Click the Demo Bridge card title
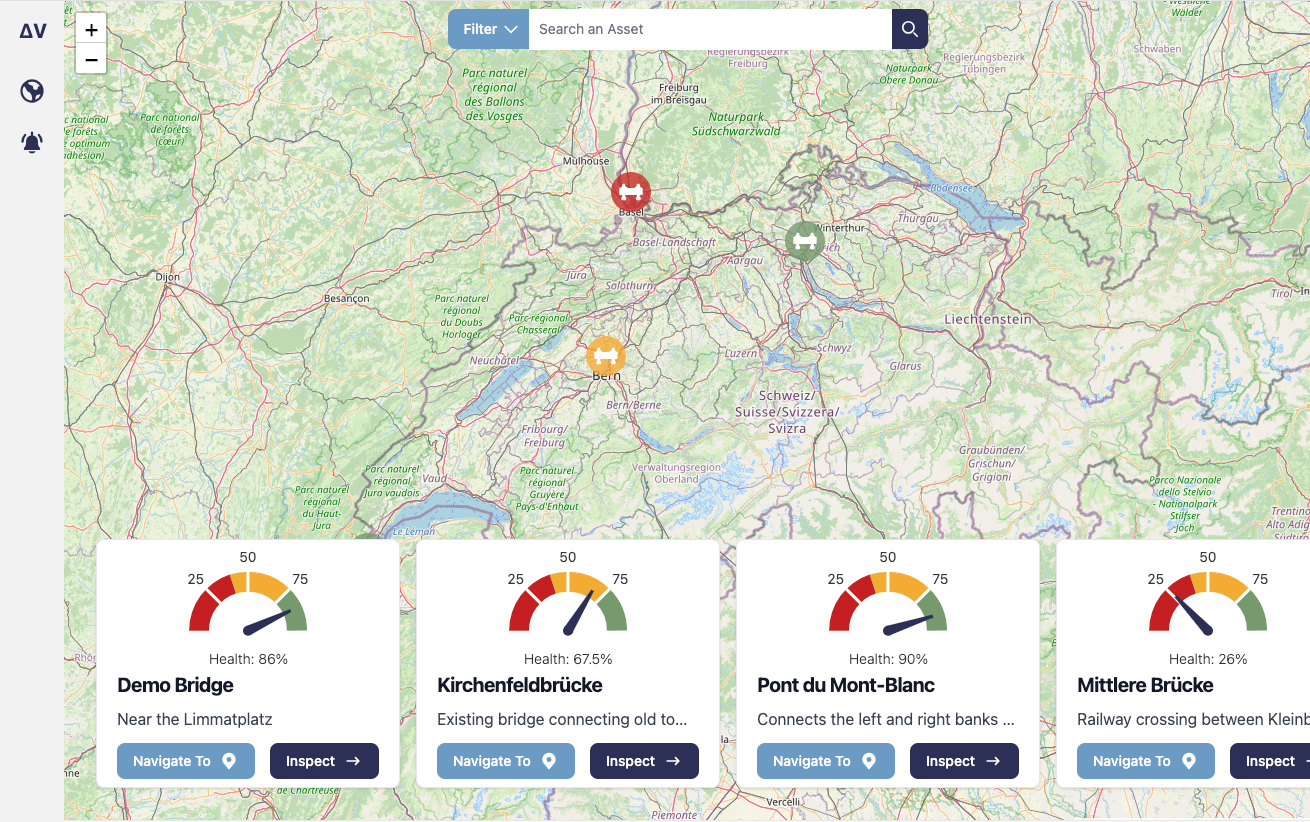 point(175,685)
